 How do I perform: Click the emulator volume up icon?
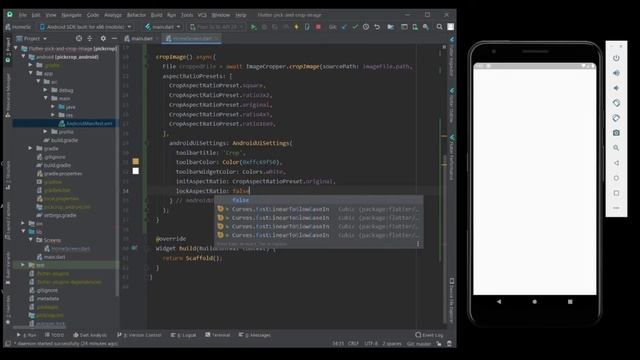tap(616, 73)
